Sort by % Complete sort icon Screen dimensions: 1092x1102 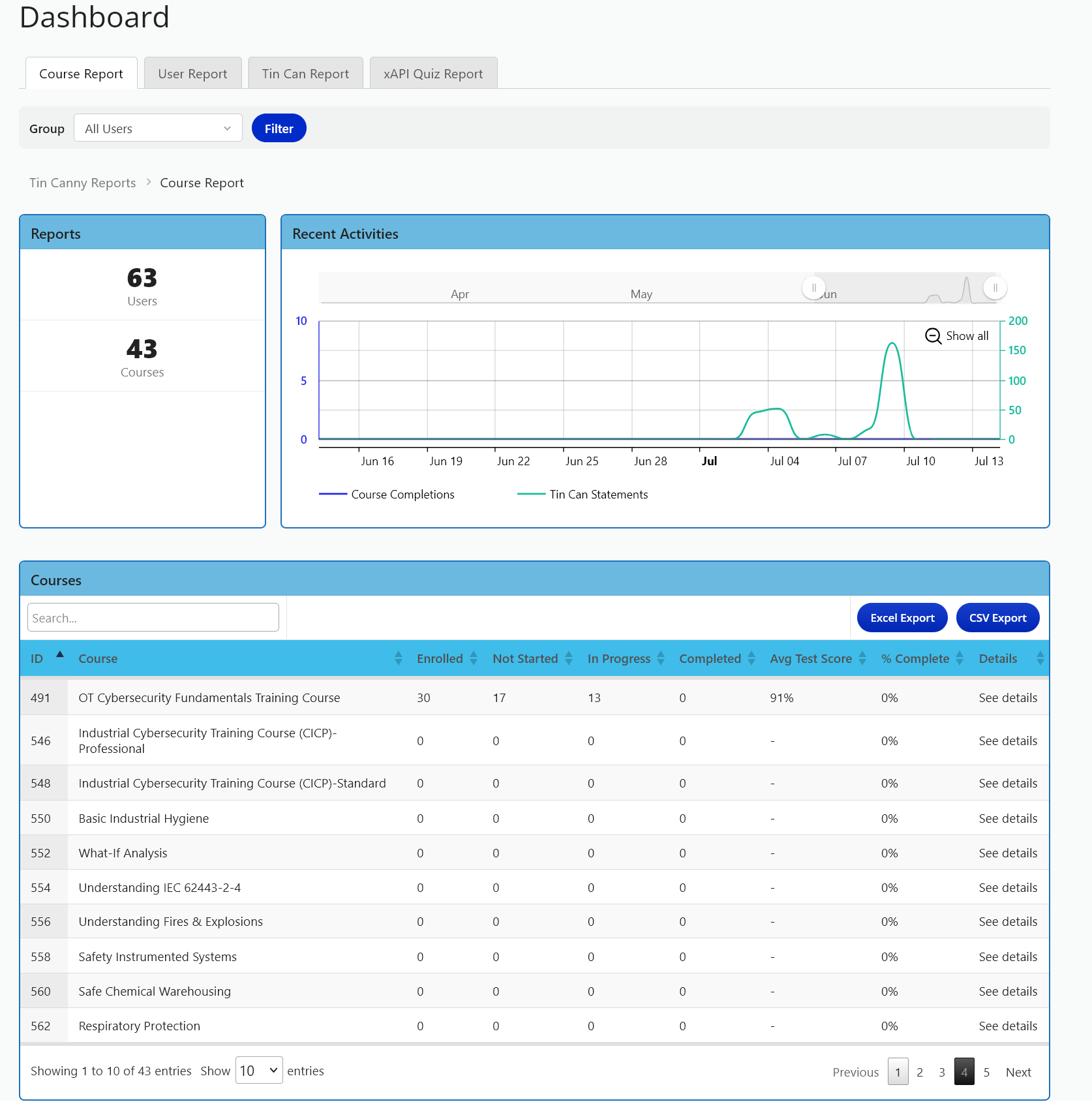pyautogui.click(x=960, y=658)
